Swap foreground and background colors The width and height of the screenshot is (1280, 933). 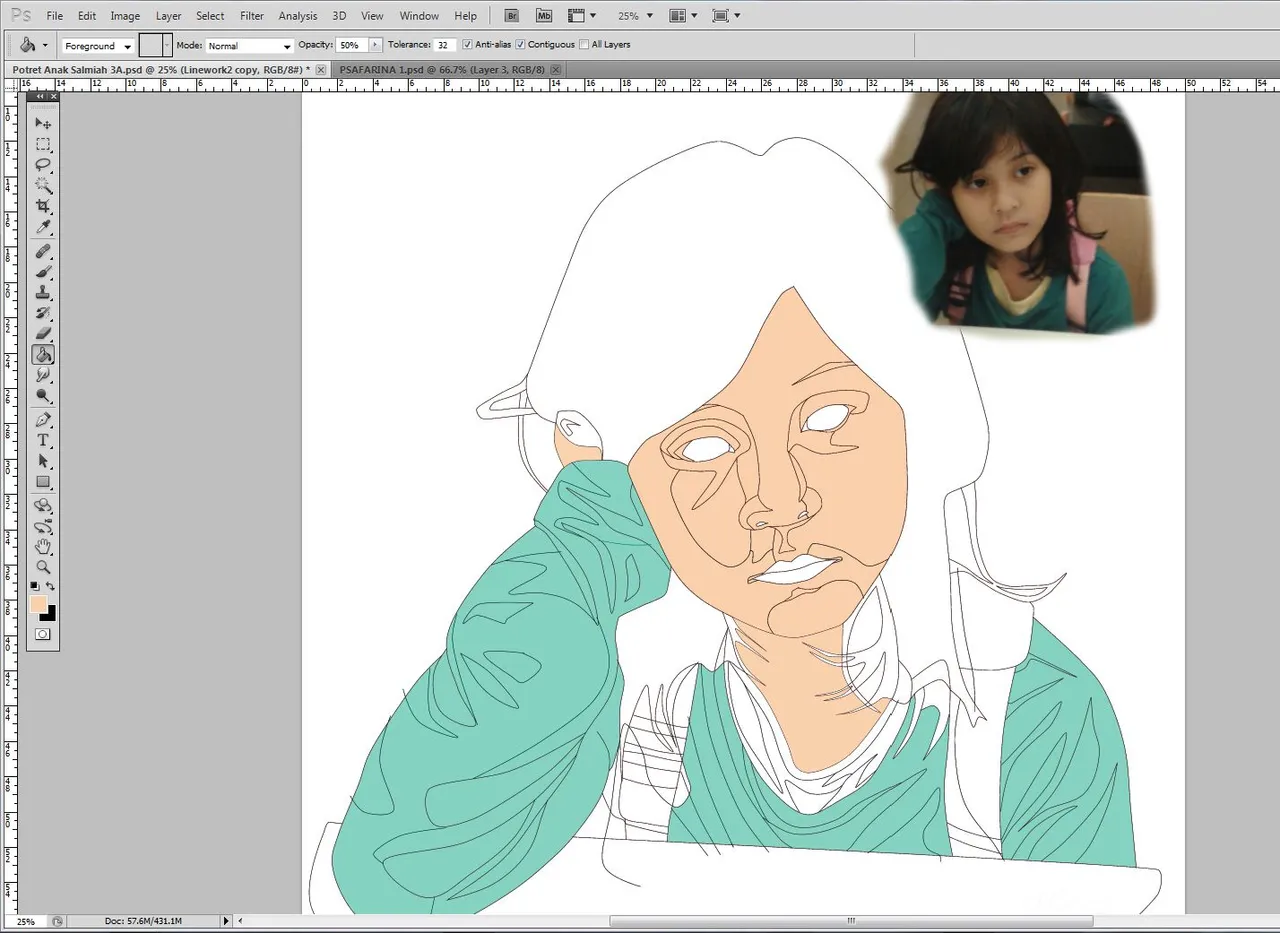click(x=50, y=586)
